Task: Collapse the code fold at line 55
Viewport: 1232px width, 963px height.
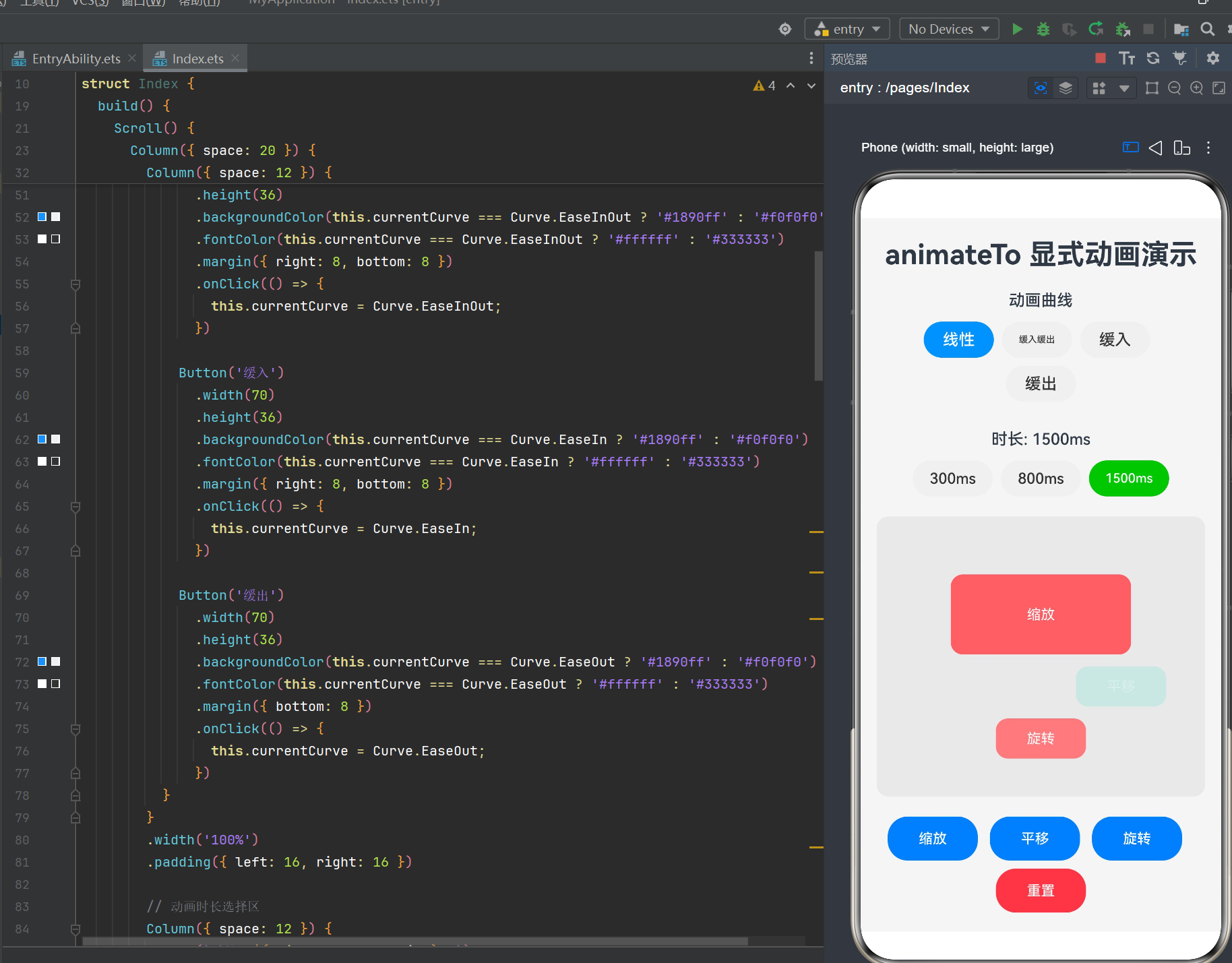Action: pyautogui.click(x=75, y=284)
